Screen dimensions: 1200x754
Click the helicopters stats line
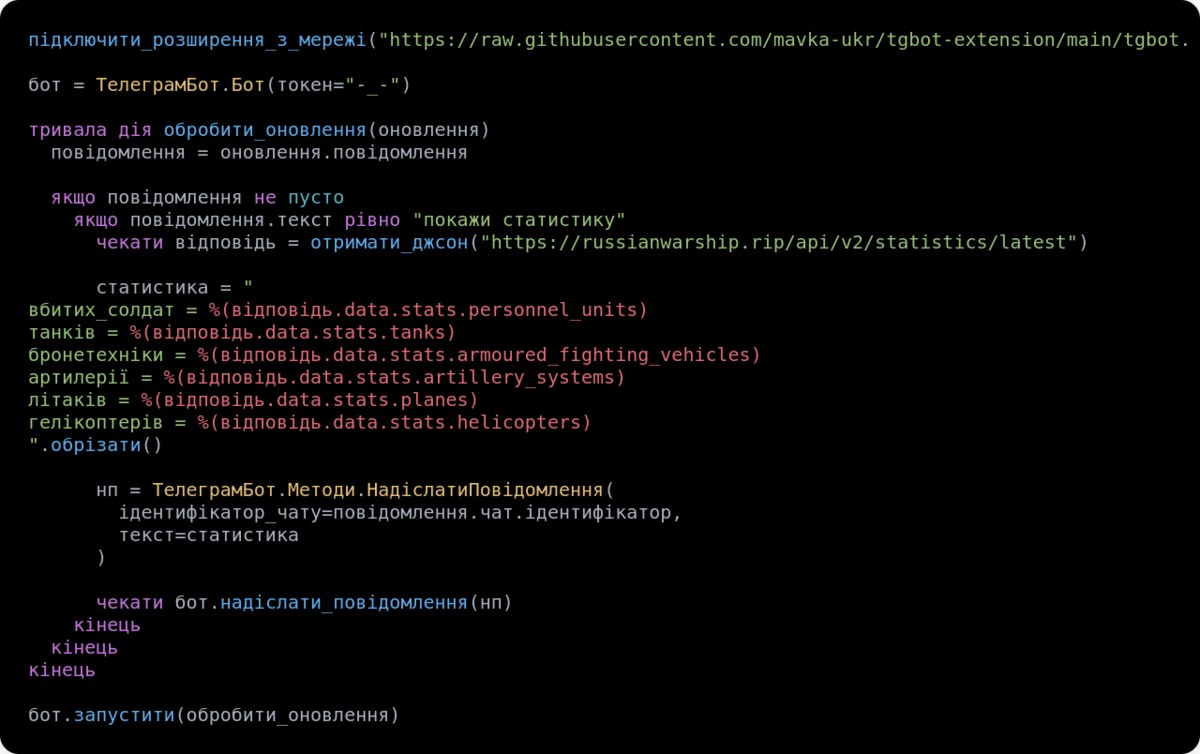[310, 423]
